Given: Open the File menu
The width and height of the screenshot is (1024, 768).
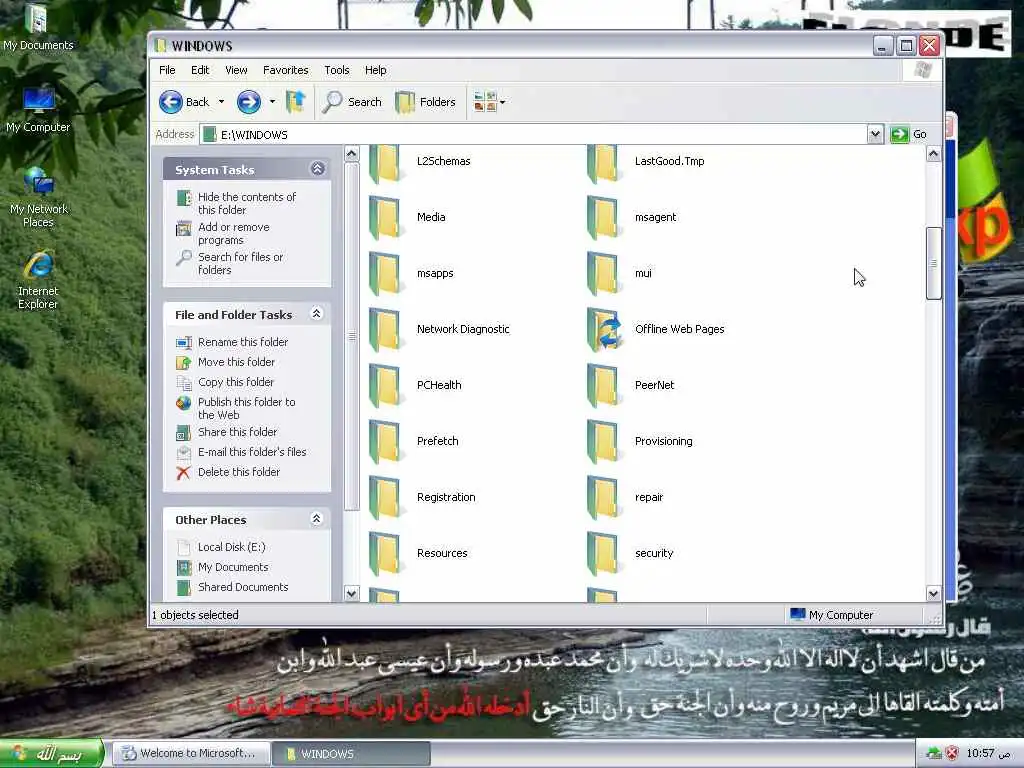Looking at the screenshot, I should tap(167, 70).
